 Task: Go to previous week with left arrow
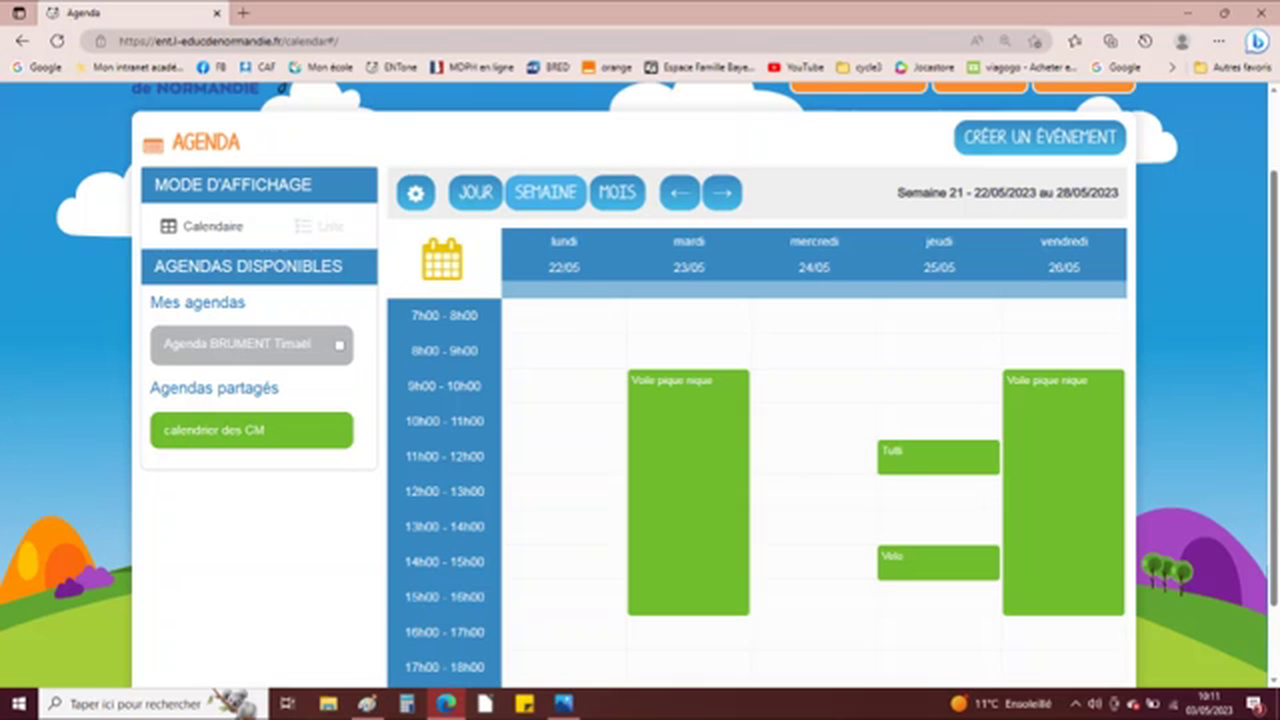(679, 192)
